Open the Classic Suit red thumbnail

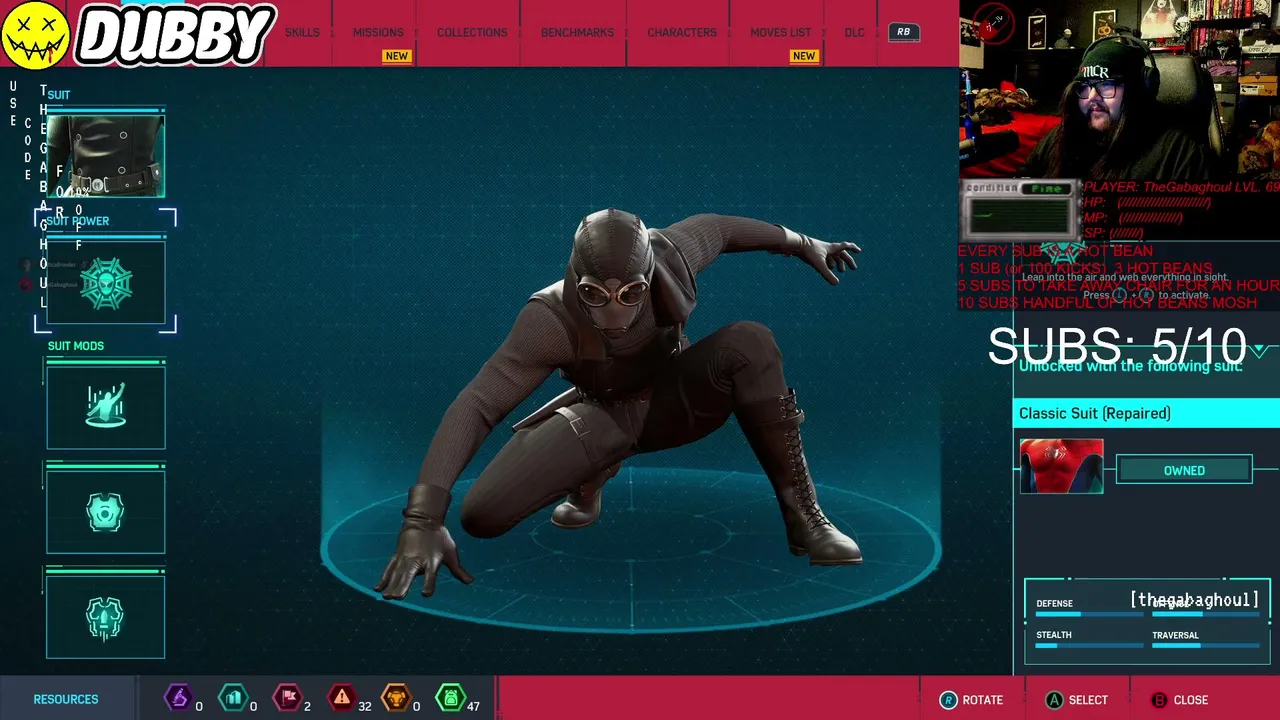click(x=1061, y=466)
